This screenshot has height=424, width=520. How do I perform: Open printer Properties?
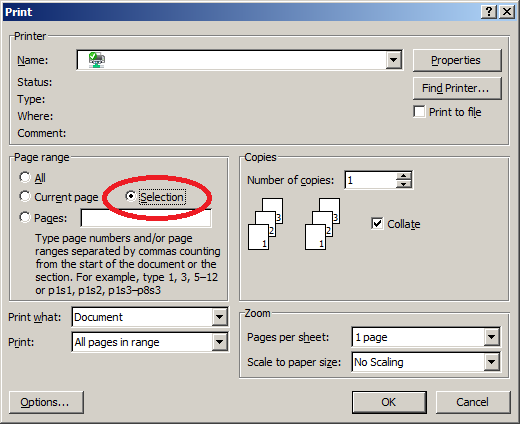coord(457,60)
